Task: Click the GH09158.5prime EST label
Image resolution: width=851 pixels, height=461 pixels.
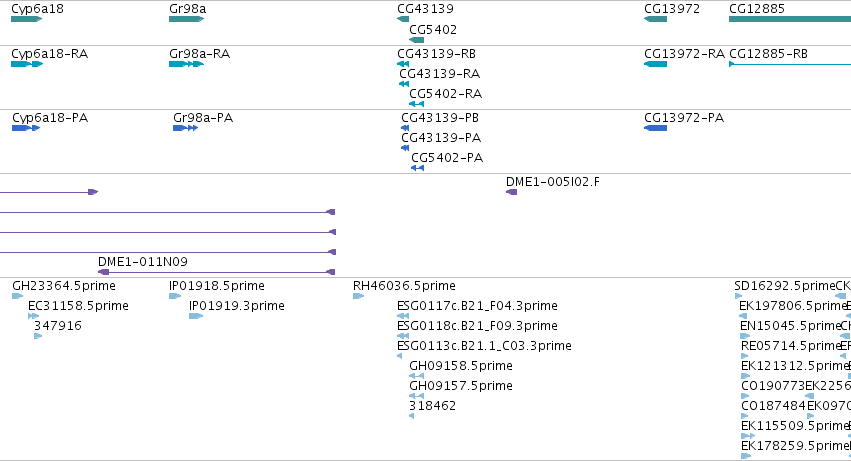Action: pos(461,366)
